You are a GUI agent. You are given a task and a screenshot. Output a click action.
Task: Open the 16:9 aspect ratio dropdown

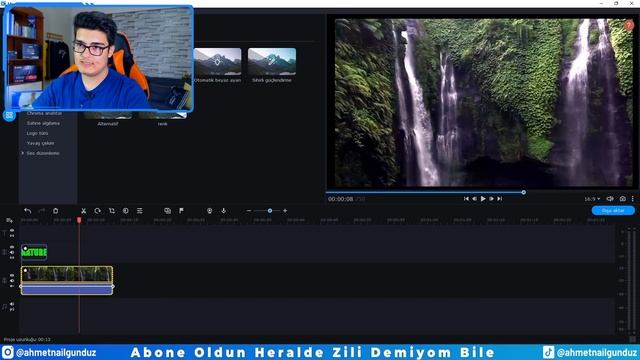pos(592,199)
